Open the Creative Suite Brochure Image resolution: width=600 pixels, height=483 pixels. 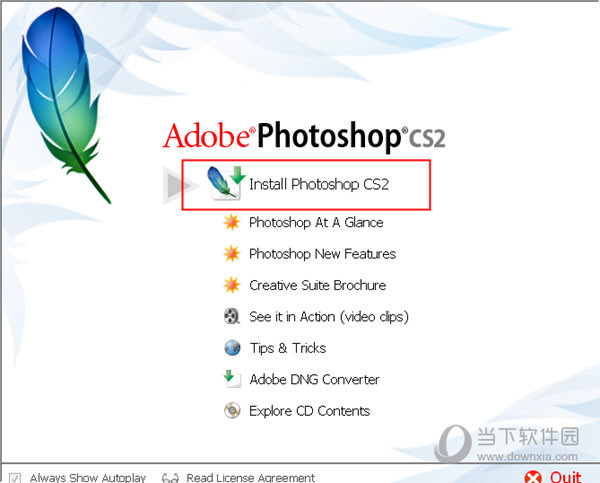(x=318, y=285)
